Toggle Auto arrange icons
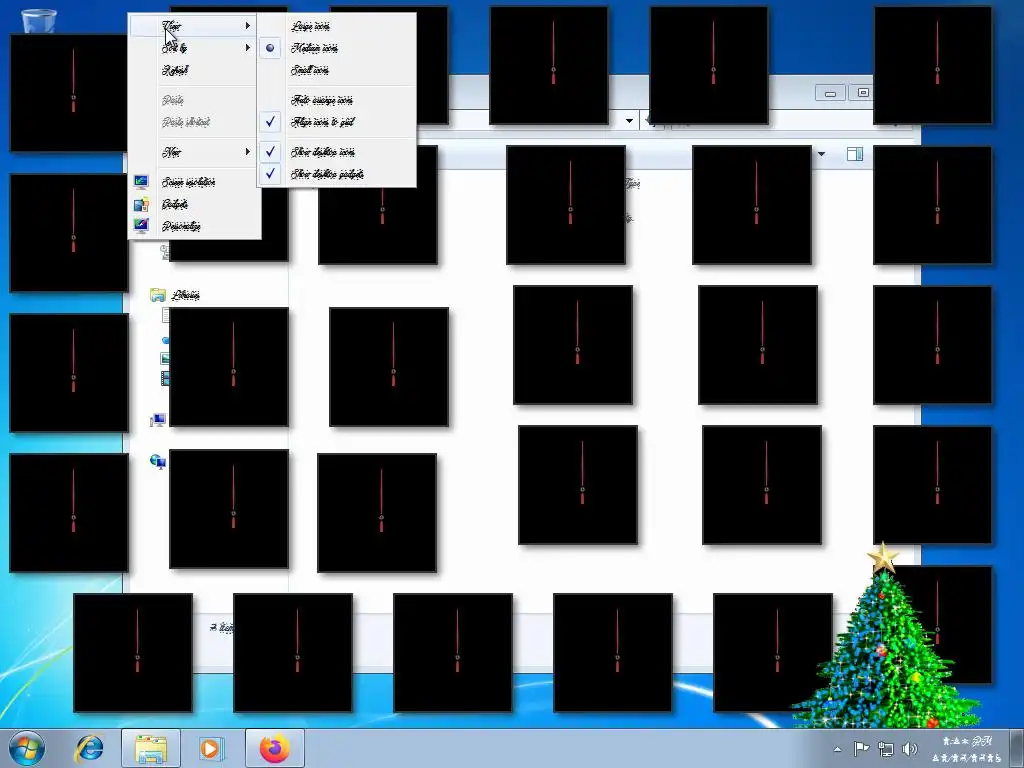1024x768 pixels. pos(336,100)
